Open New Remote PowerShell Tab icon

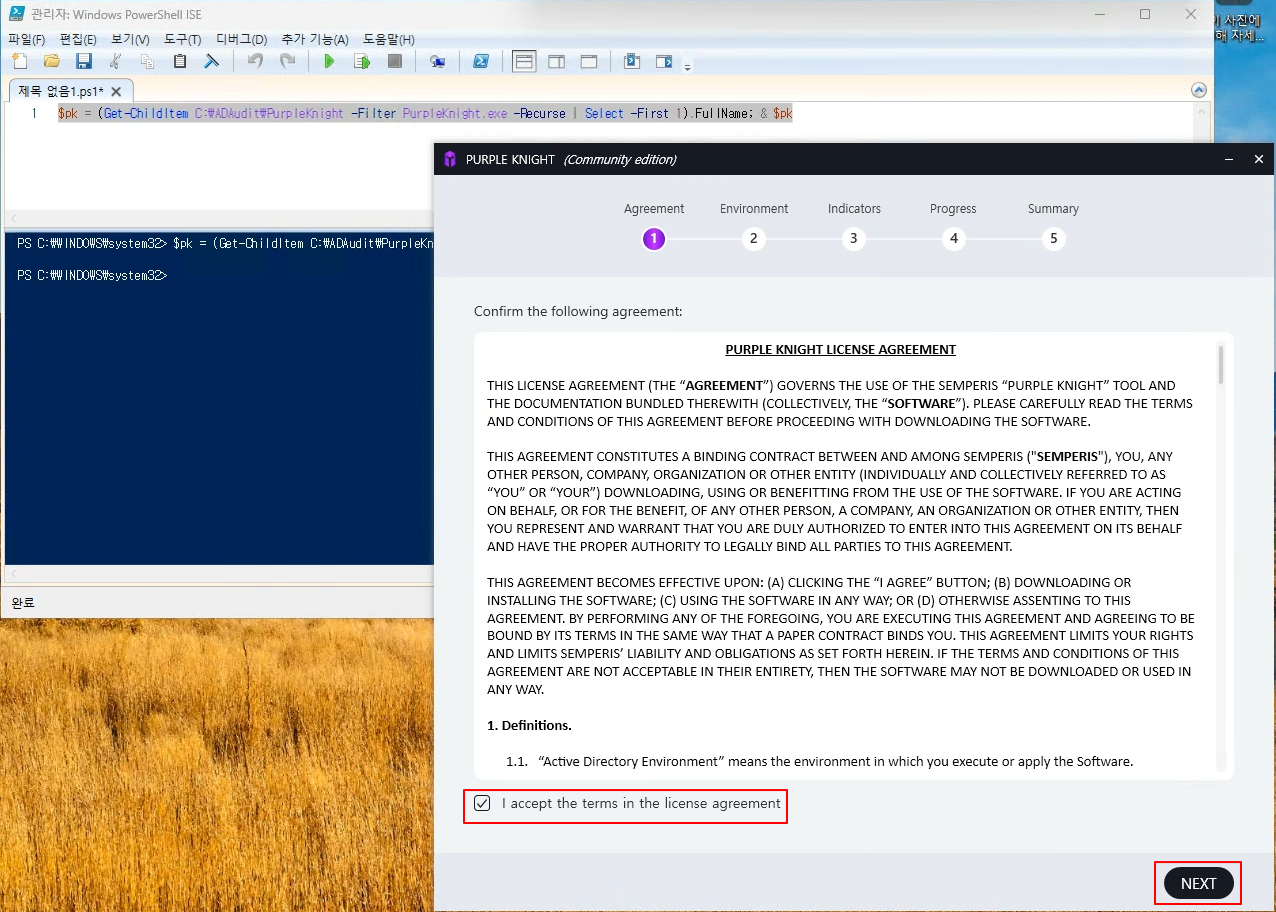tap(437, 61)
